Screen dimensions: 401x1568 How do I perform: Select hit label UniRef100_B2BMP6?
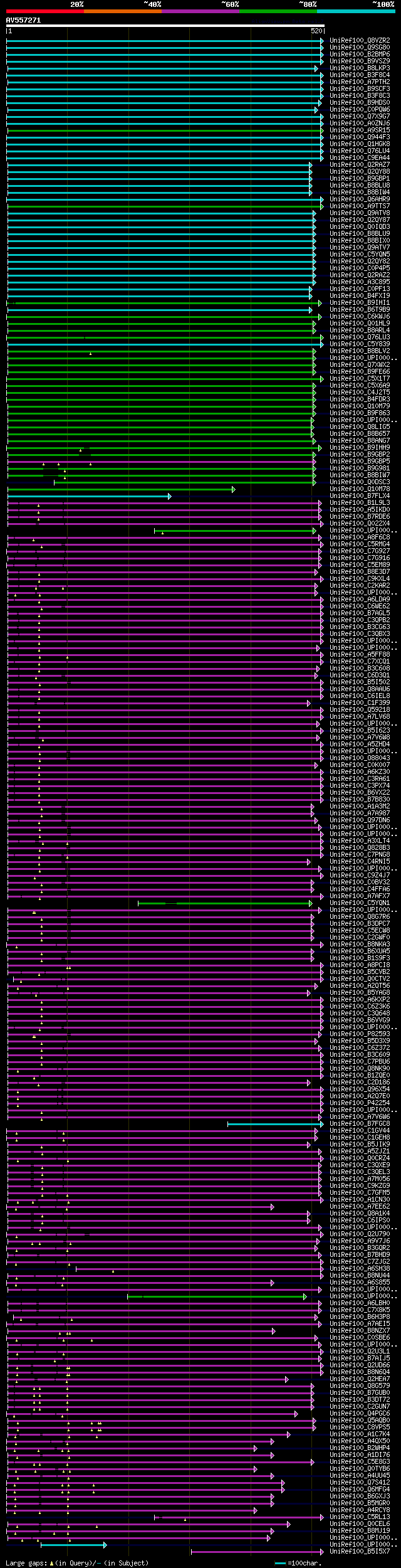[x=360, y=55]
